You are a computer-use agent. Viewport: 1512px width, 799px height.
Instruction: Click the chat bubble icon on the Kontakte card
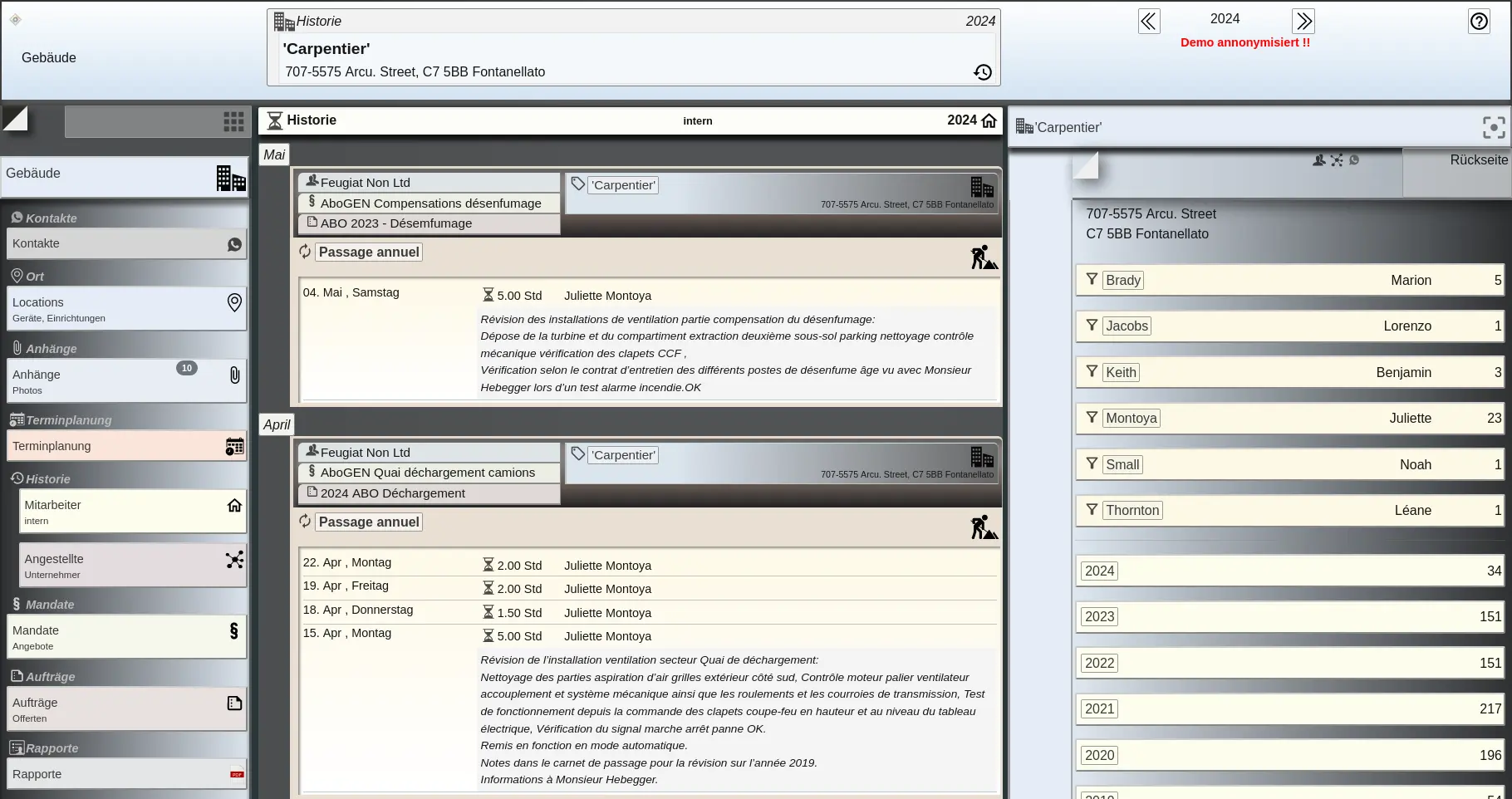pyautogui.click(x=234, y=244)
